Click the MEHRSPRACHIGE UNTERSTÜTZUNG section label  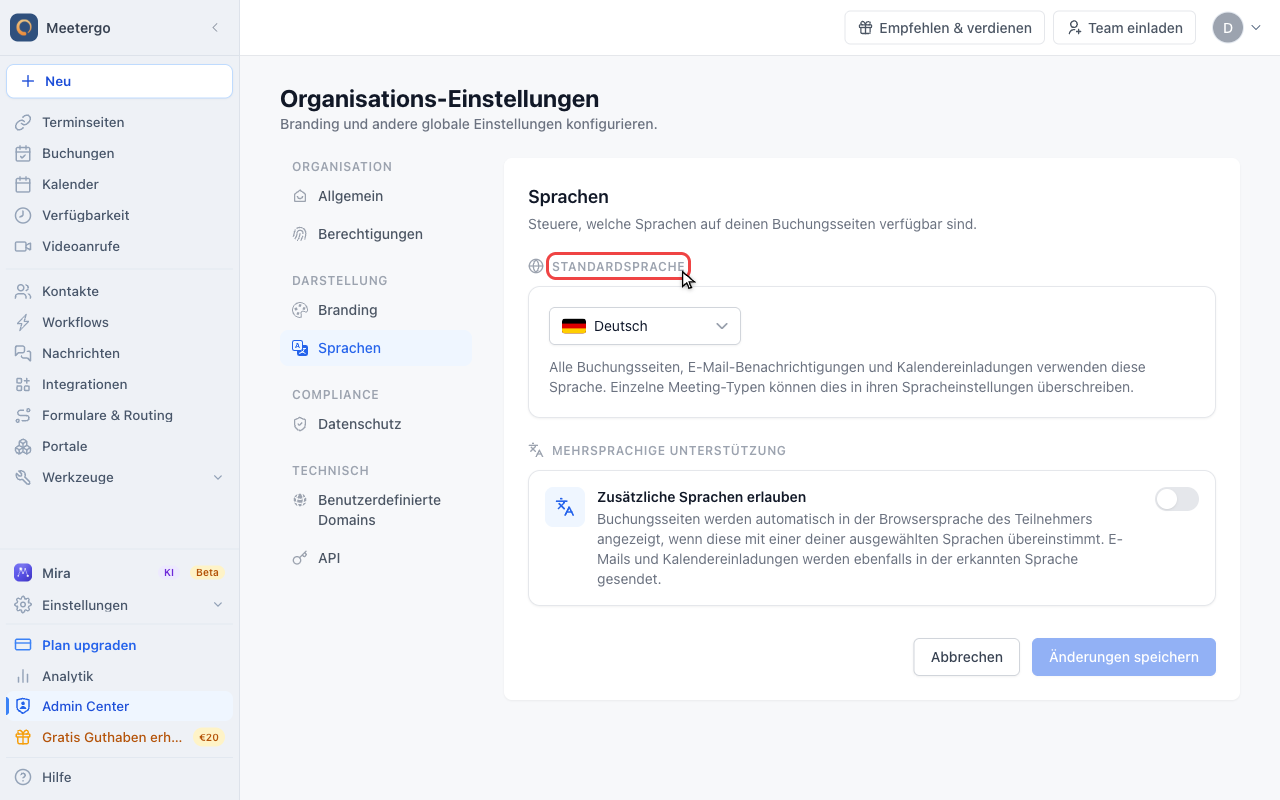coord(669,451)
